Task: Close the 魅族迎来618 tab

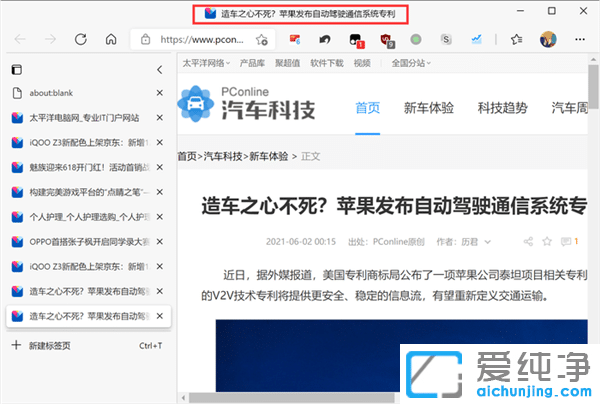Action: click(x=160, y=167)
